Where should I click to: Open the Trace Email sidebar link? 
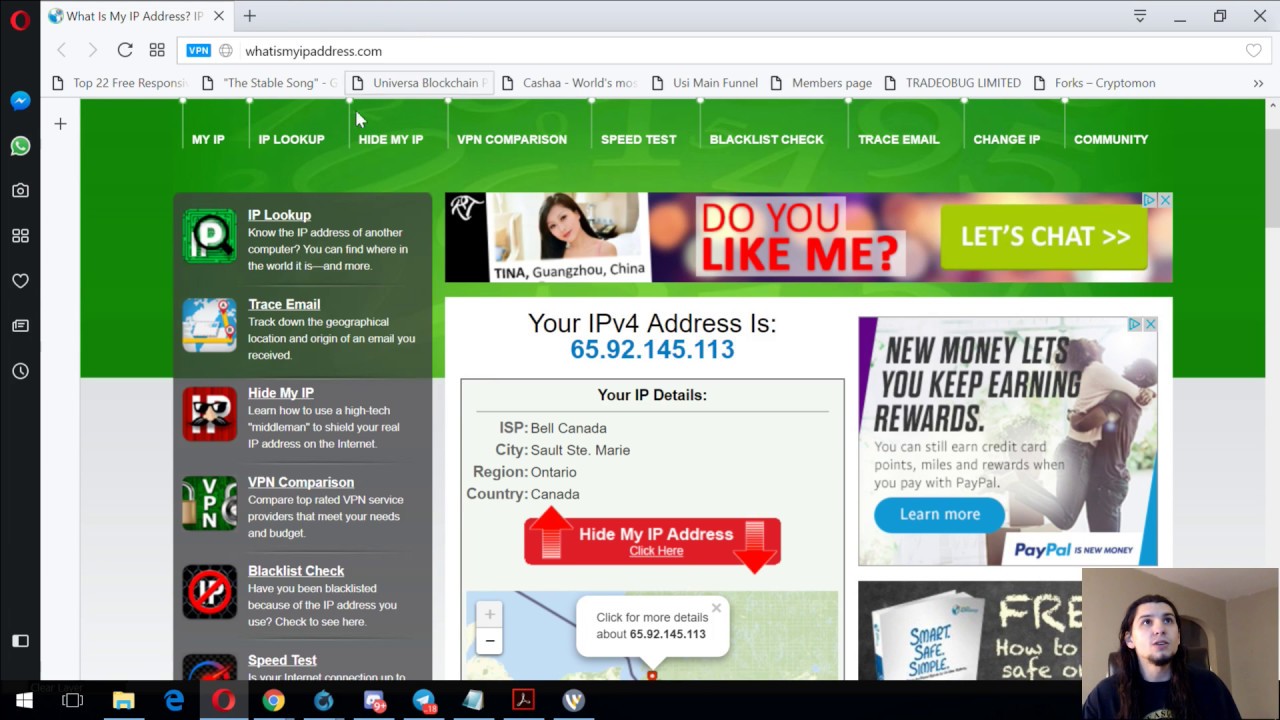284,304
